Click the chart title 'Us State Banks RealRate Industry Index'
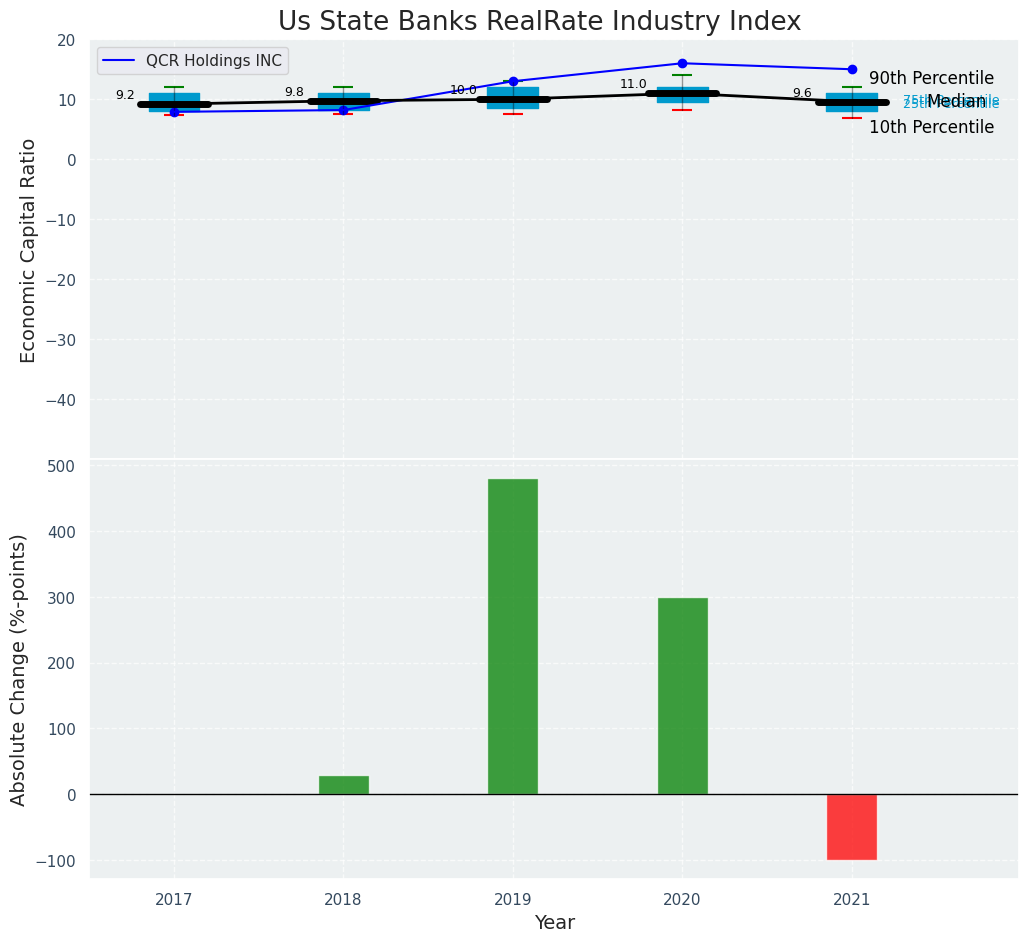Viewport: 1029px width, 942px height. click(539, 22)
